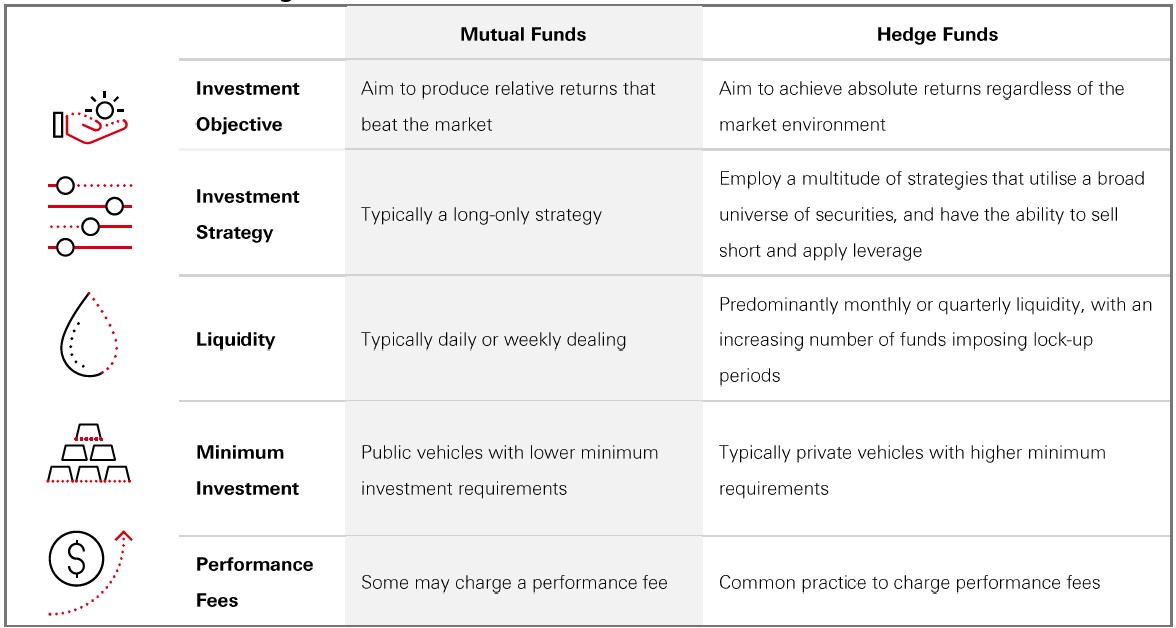The width and height of the screenshot is (1176, 628).
Task: Click the Liquidity row label
Action: pyautogui.click(x=235, y=339)
